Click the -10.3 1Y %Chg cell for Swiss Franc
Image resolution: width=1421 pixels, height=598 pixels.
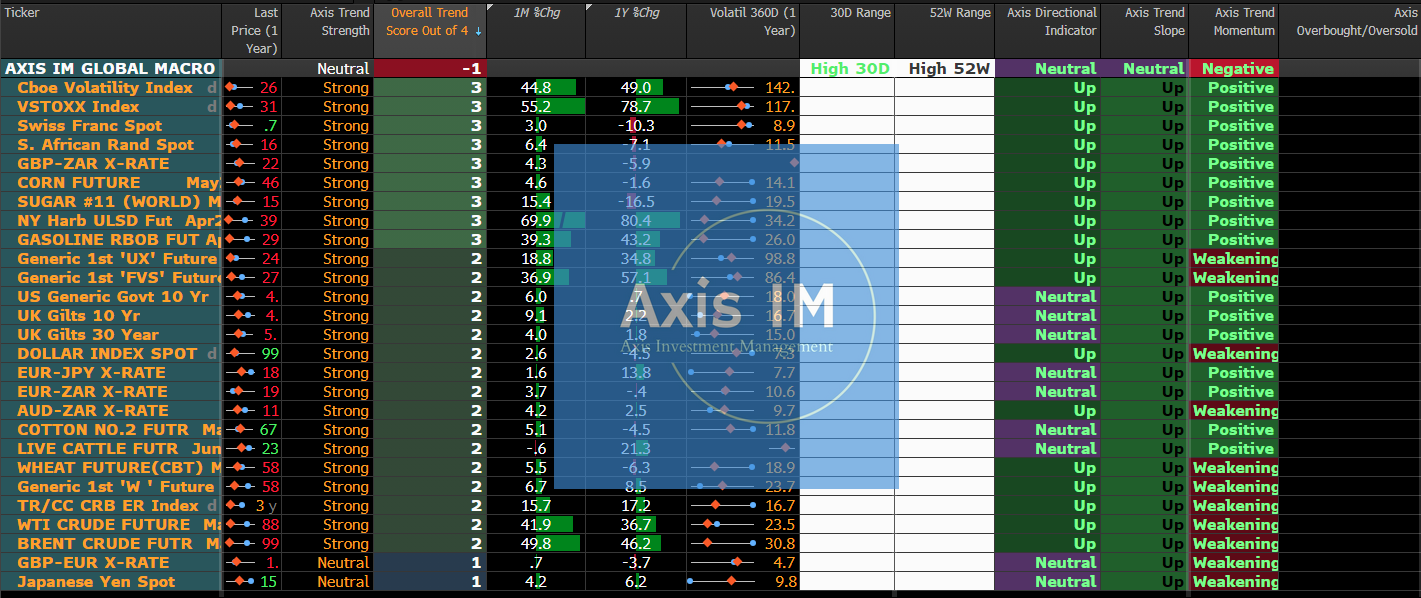point(636,126)
